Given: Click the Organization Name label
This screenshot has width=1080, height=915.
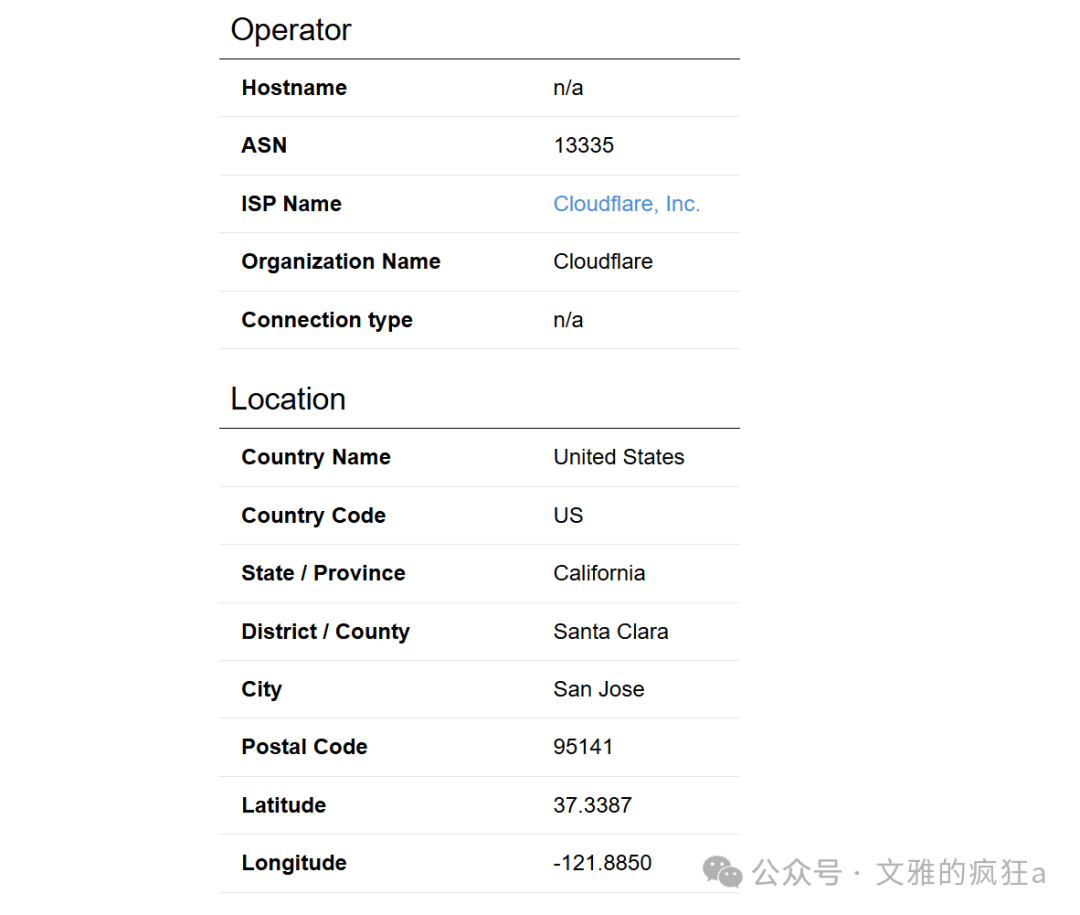Looking at the screenshot, I should 341,262.
